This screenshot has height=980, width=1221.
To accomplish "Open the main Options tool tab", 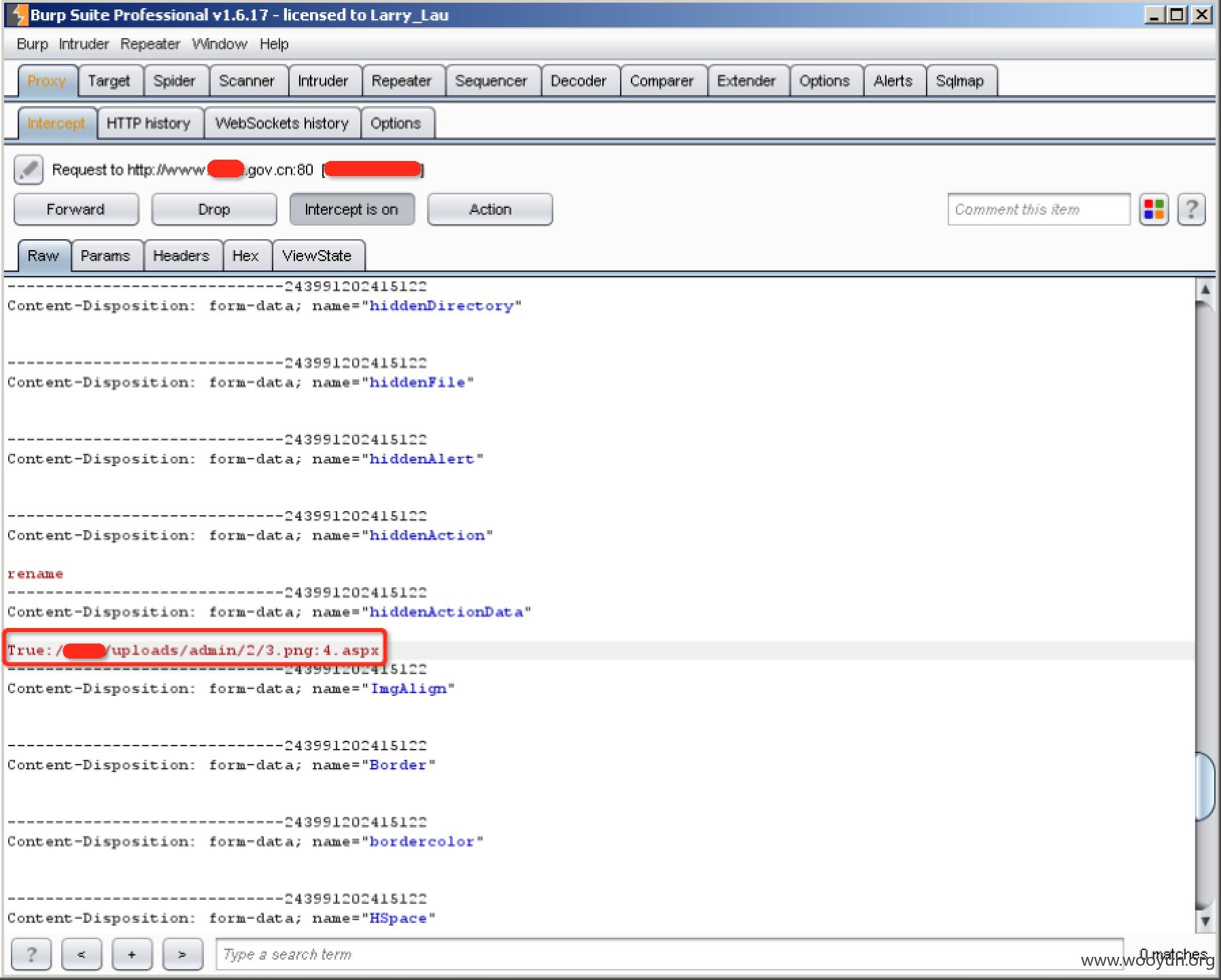I will coord(825,81).
